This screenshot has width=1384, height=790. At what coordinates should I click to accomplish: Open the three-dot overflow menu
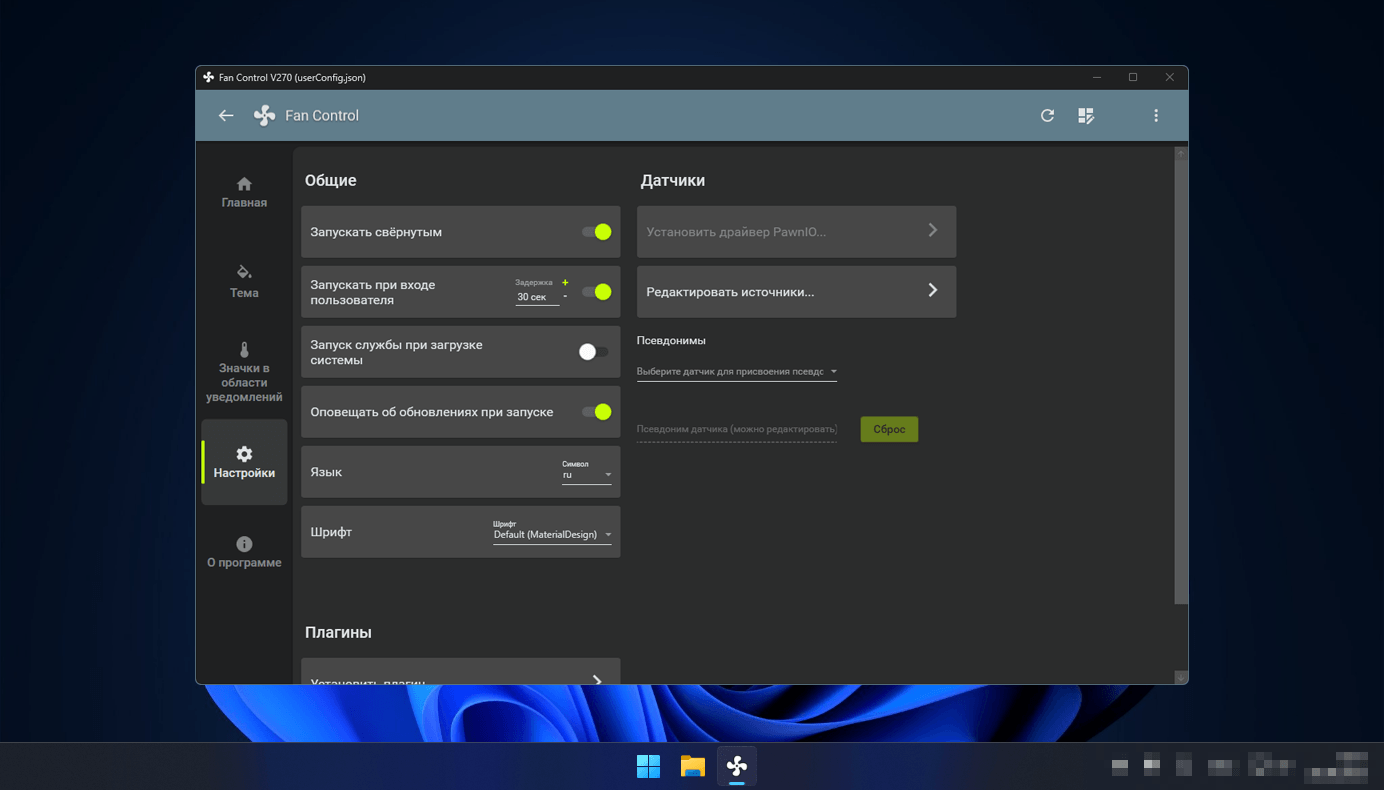click(x=1156, y=116)
